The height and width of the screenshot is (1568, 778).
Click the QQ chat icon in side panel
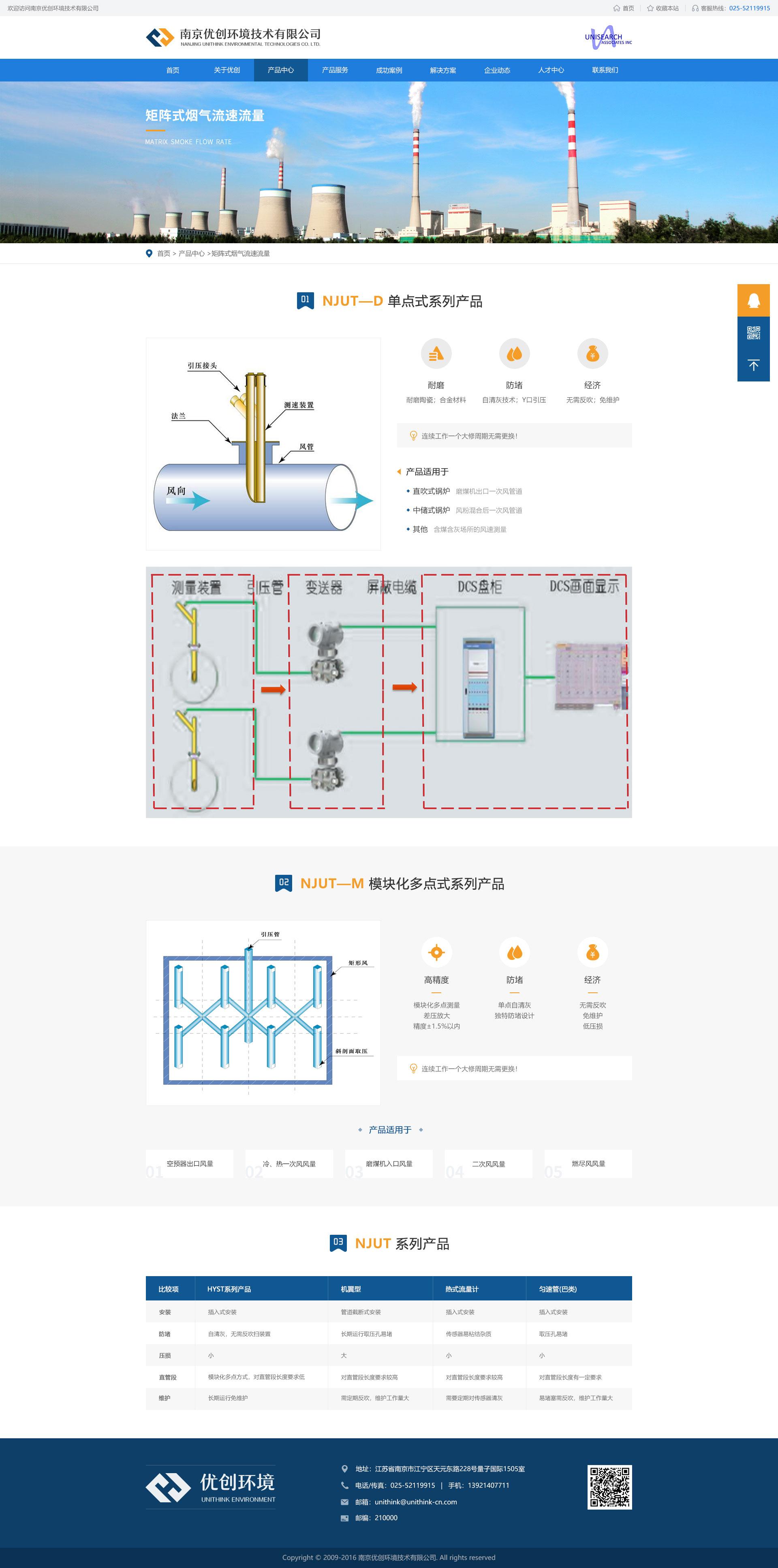(x=753, y=300)
